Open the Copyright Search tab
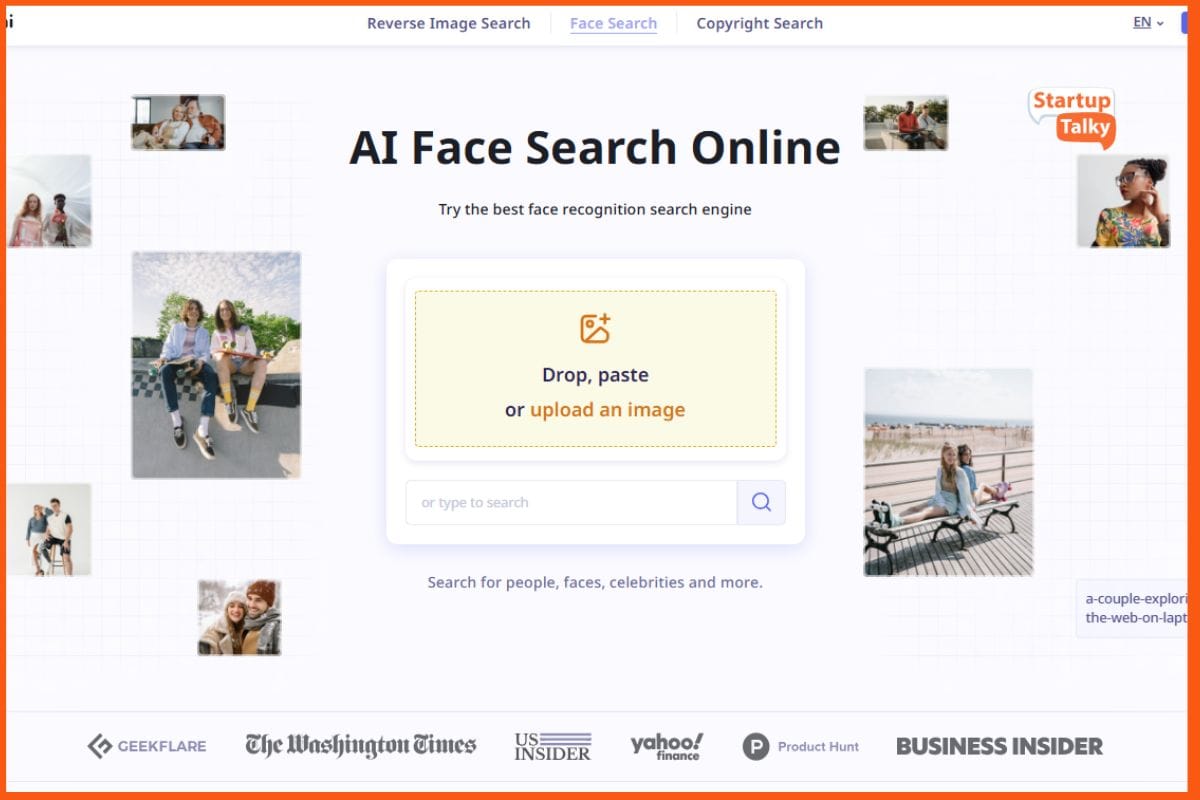1200x800 pixels. 759,23
